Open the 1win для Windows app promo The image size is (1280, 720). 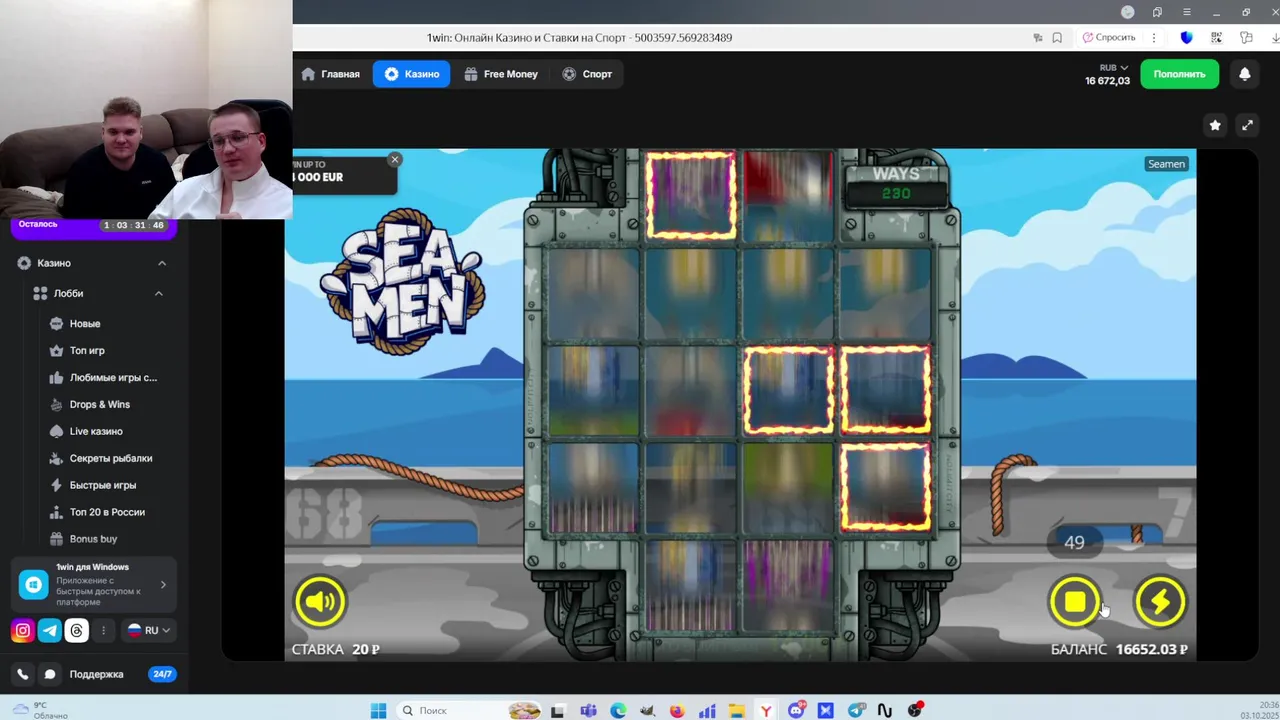pyautogui.click(x=95, y=584)
